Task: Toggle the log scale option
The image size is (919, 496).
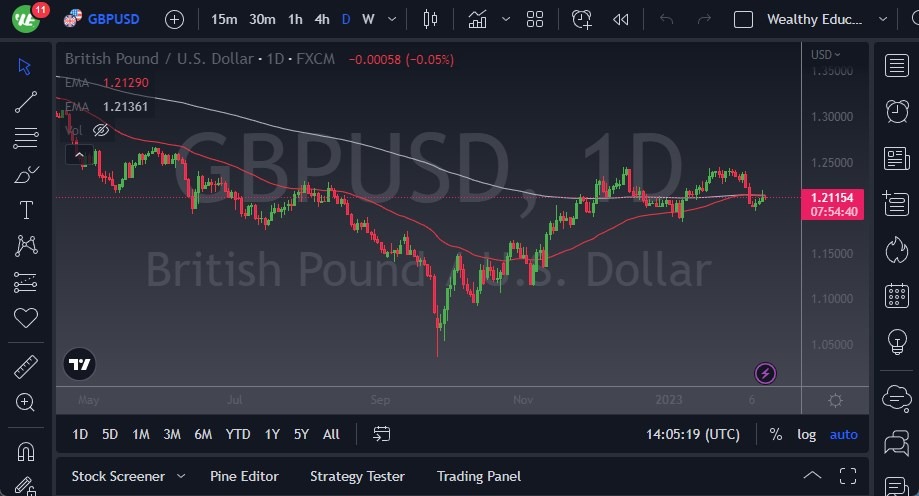Action: coord(806,434)
